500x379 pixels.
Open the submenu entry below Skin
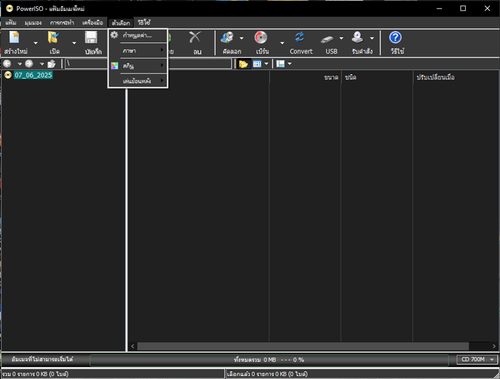pos(138,81)
